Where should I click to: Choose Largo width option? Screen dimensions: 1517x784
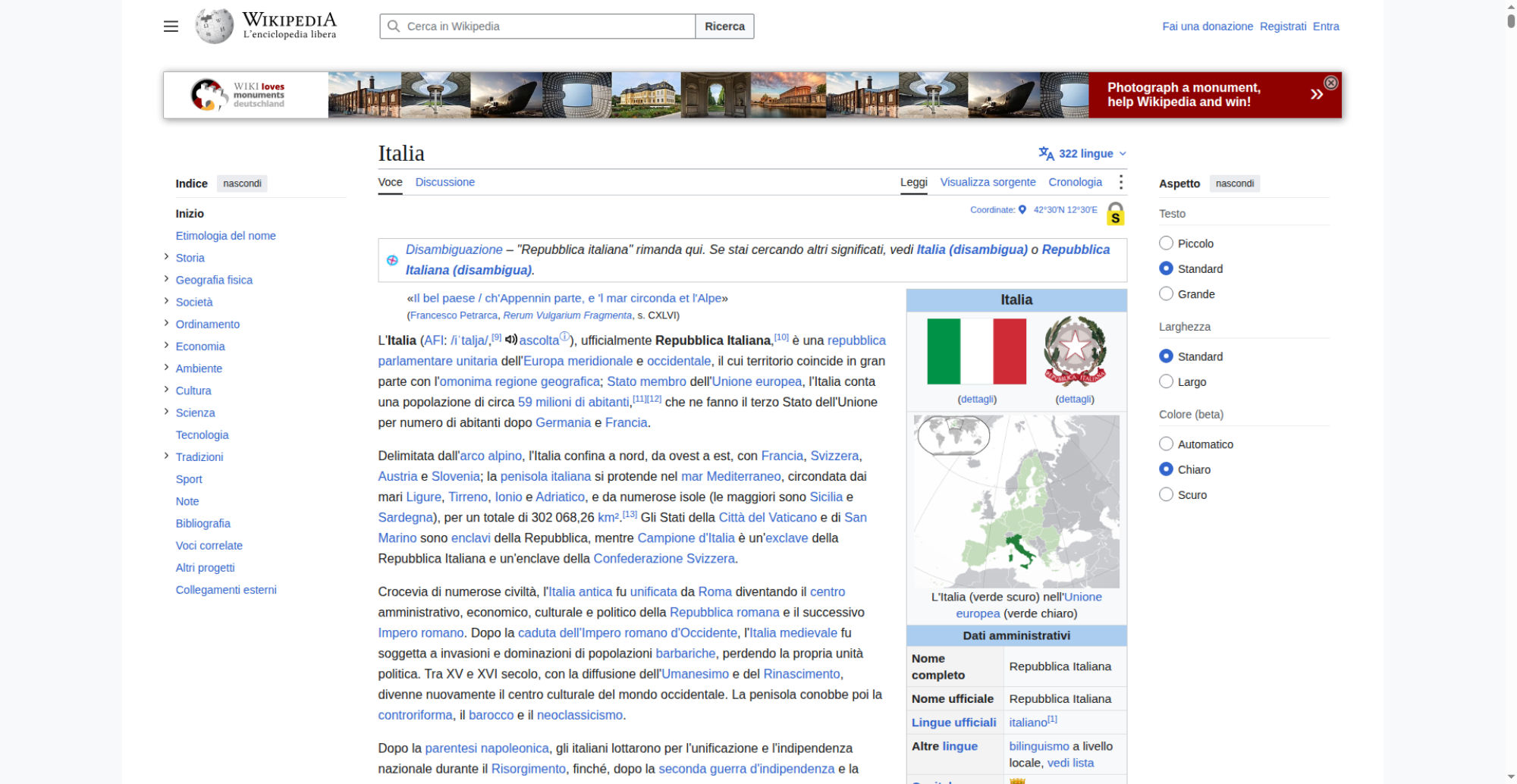coord(1166,381)
